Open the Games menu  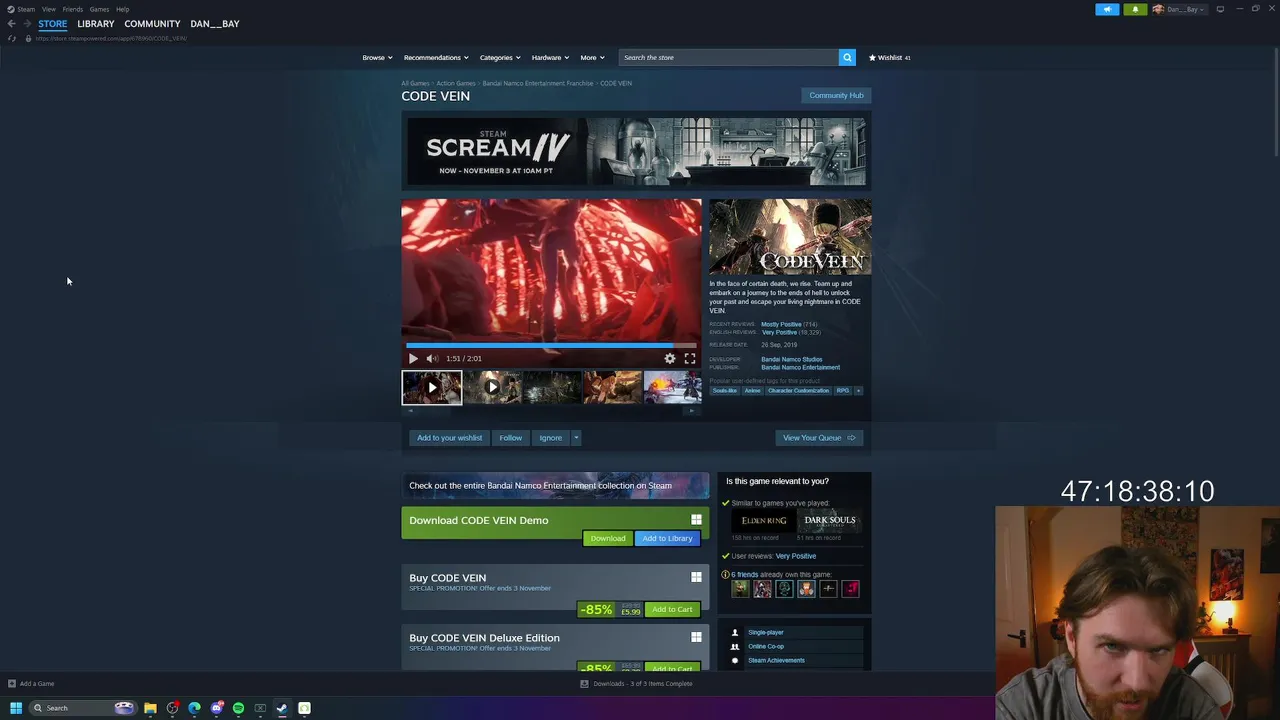click(x=99, y=9)
